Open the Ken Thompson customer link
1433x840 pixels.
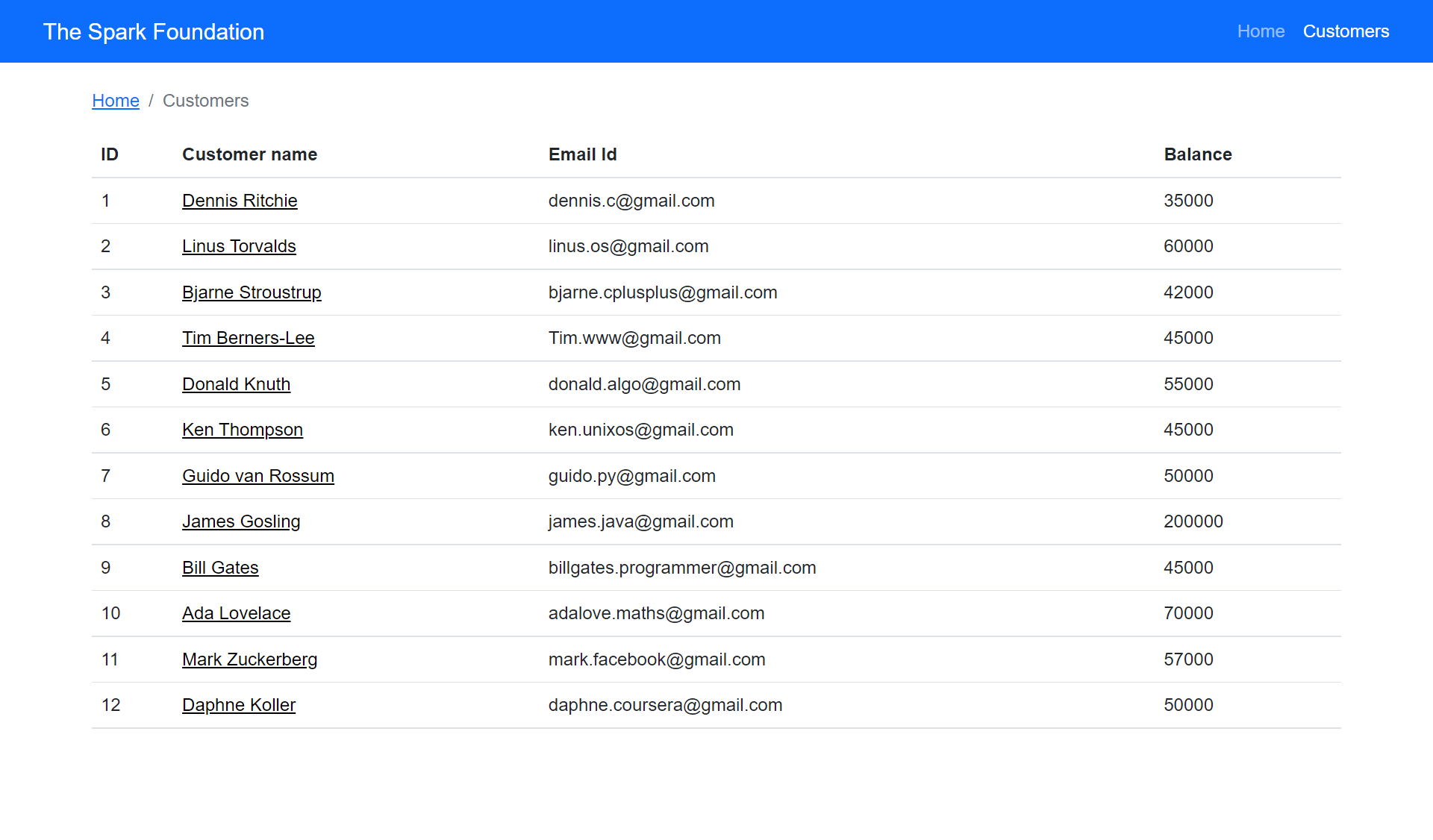click(243, 430)
